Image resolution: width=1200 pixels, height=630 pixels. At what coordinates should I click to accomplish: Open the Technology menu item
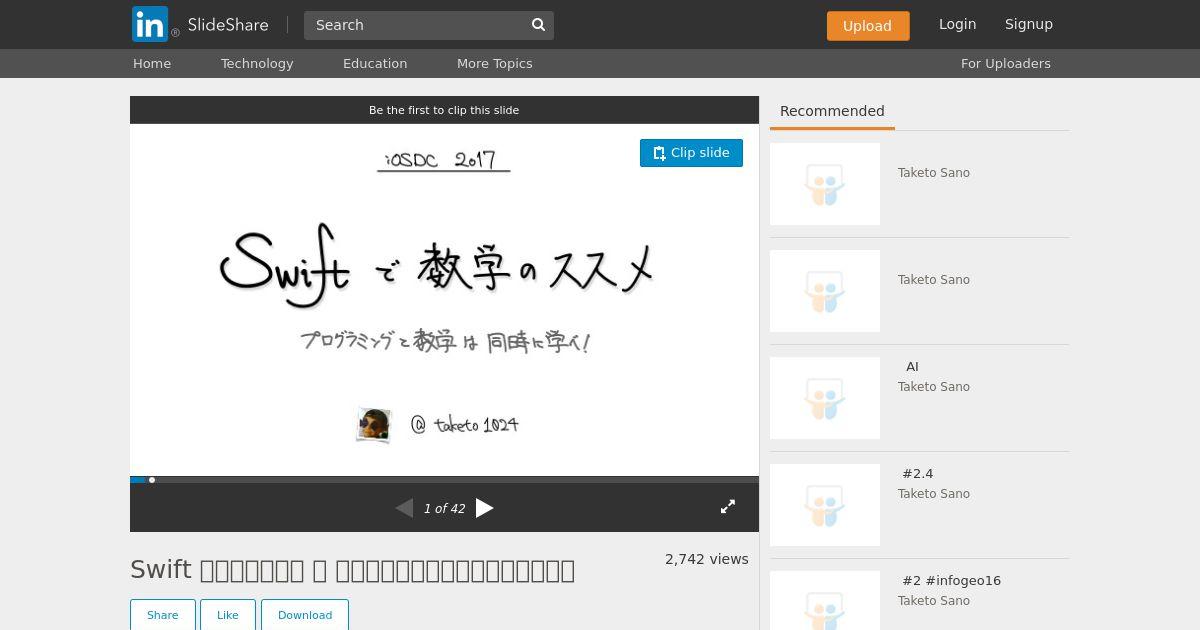click(257, 63)
